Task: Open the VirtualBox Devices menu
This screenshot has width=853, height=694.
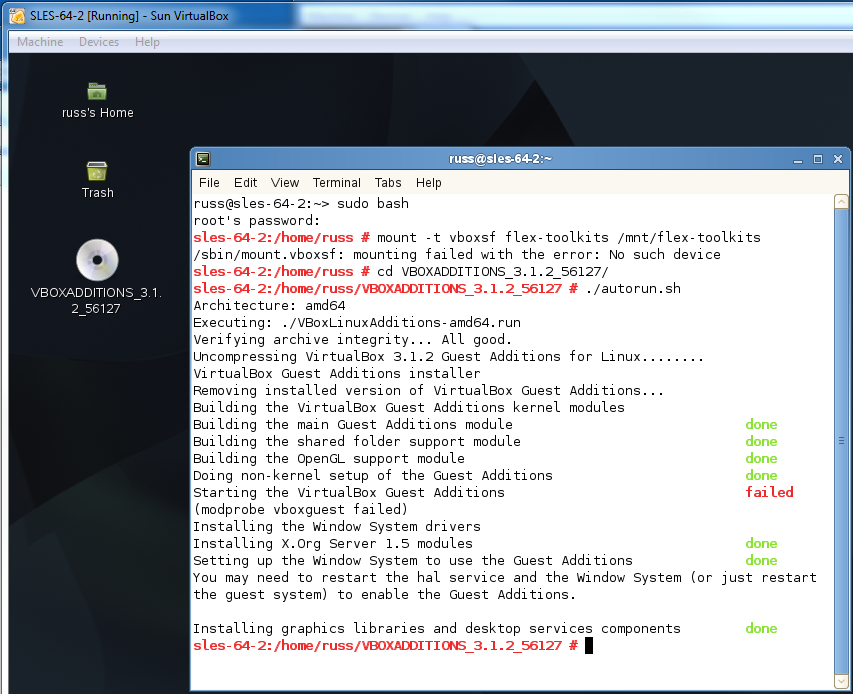Action: (98, 42)
